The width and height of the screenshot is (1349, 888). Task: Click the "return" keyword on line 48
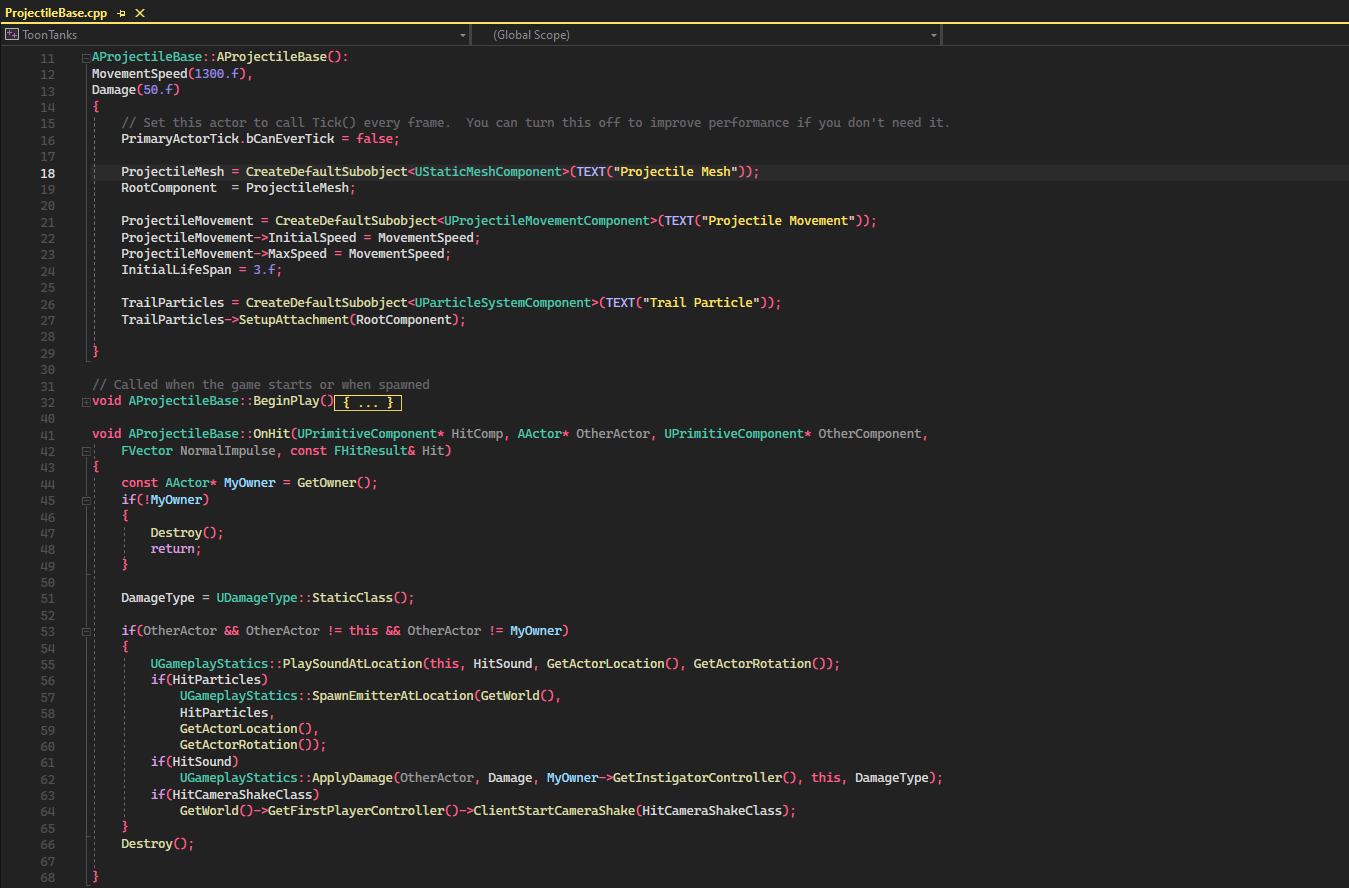(x=174, y=549)
